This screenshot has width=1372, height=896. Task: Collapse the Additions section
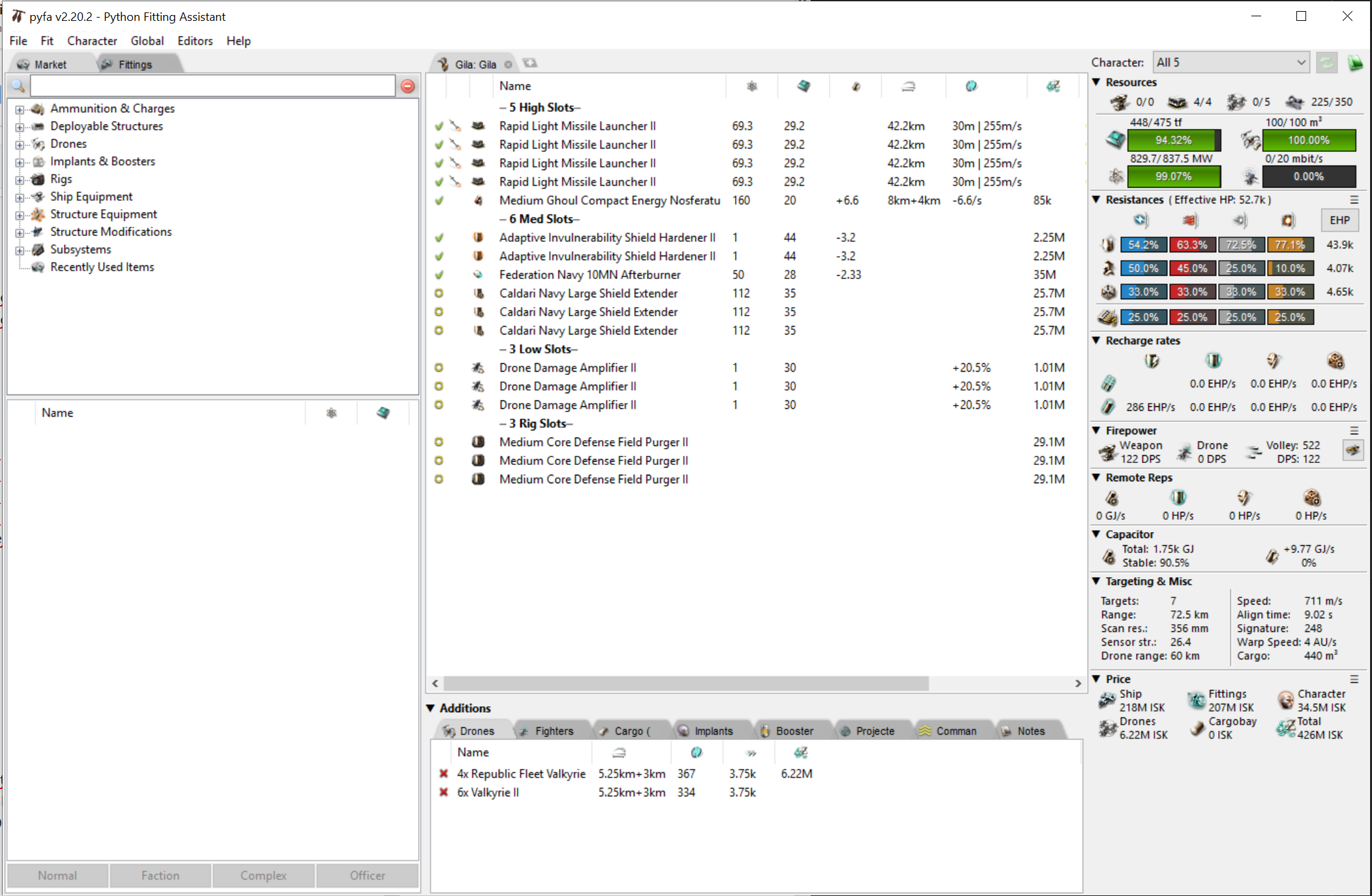(x=430, y=708)
